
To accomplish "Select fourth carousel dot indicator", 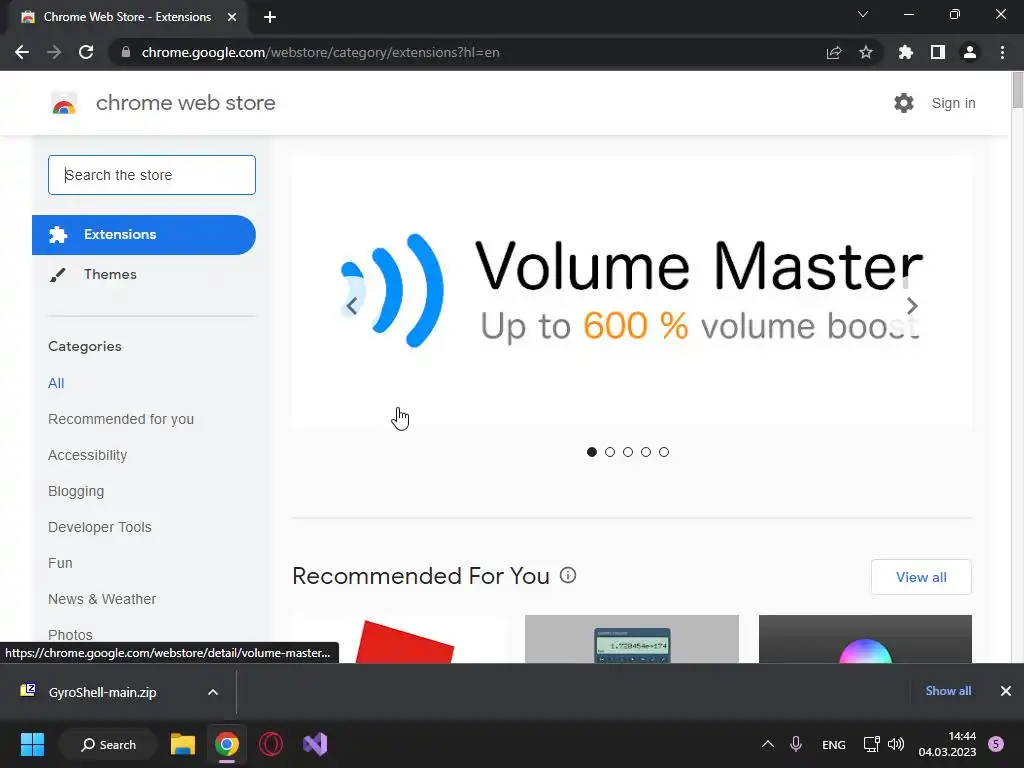I will (x=646, y=452).
